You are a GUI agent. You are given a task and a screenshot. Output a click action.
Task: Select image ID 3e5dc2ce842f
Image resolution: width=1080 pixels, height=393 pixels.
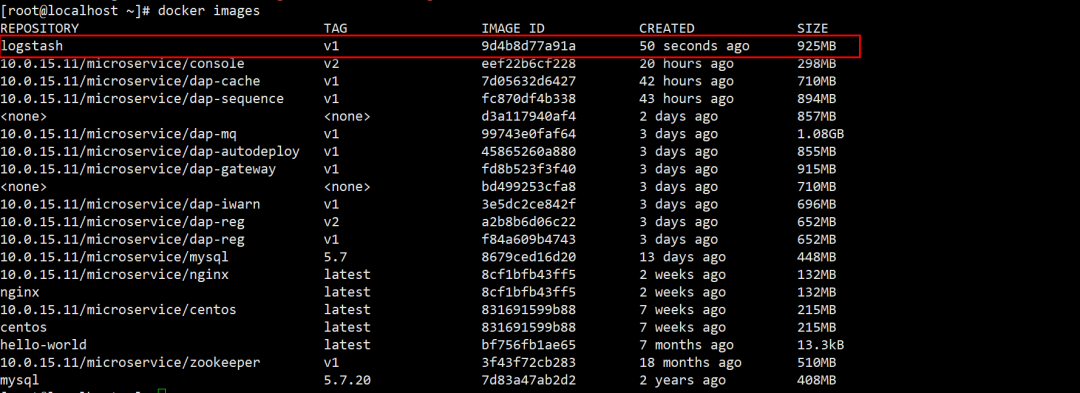coord(528,204)
